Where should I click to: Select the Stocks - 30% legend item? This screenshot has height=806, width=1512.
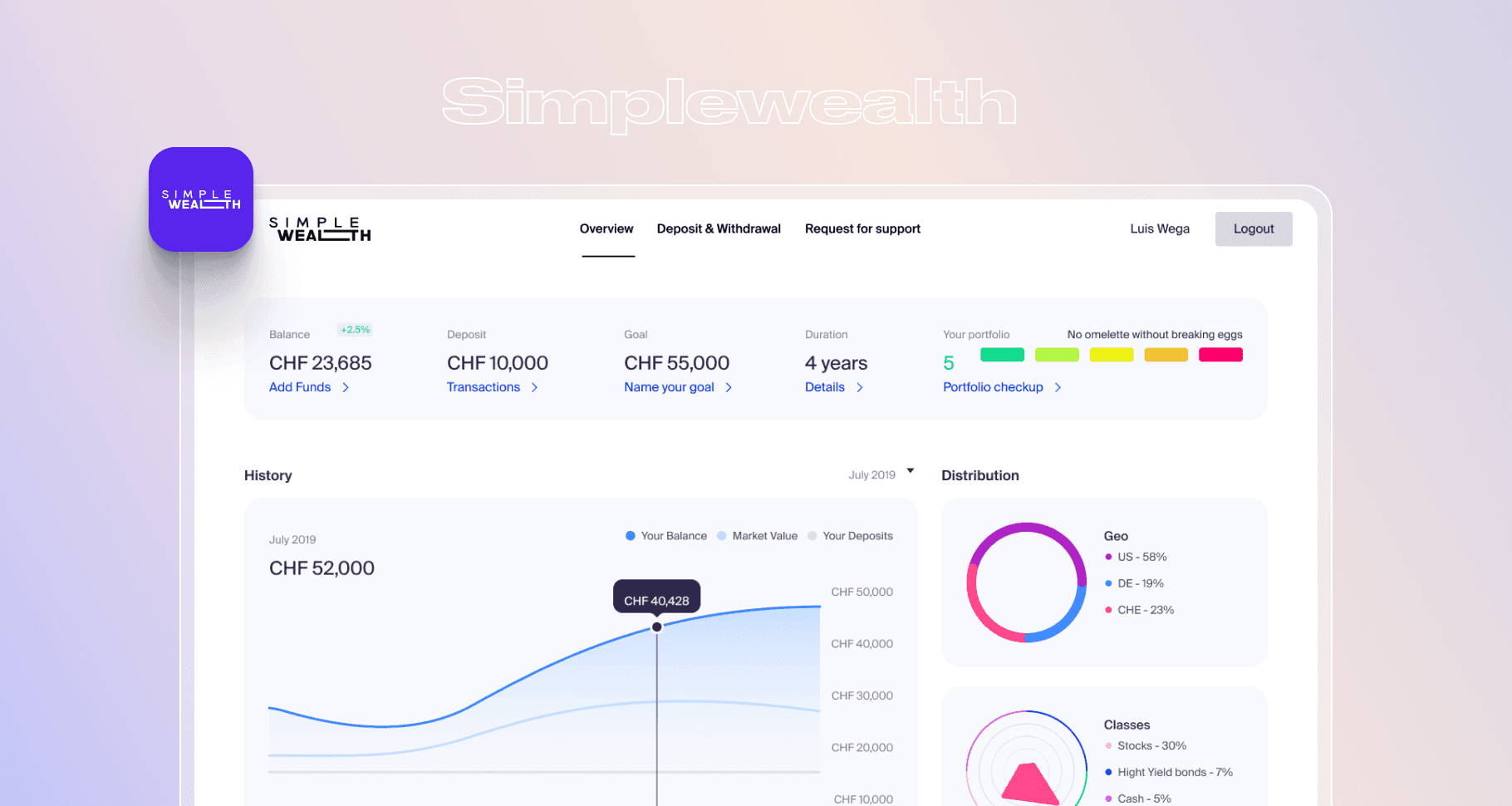(1146, 746)
